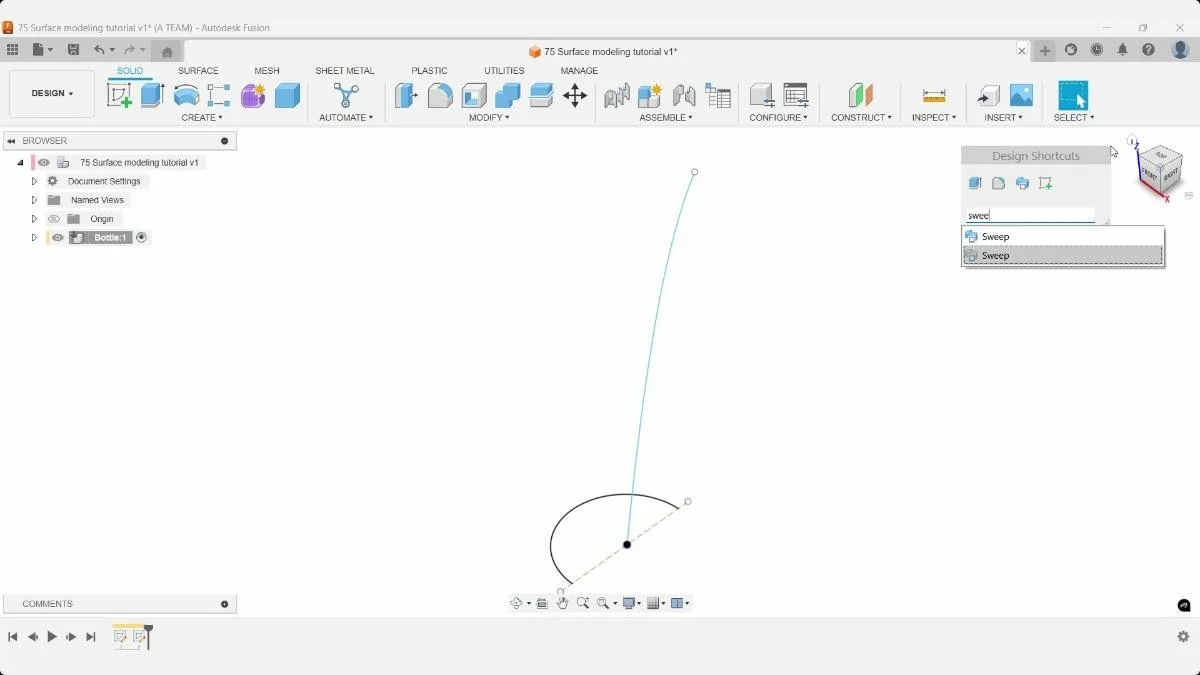Click the BROWSER panel options dot
Image resolution: width=1200 pixels, height=675 pixels.
tap(224, 141)
